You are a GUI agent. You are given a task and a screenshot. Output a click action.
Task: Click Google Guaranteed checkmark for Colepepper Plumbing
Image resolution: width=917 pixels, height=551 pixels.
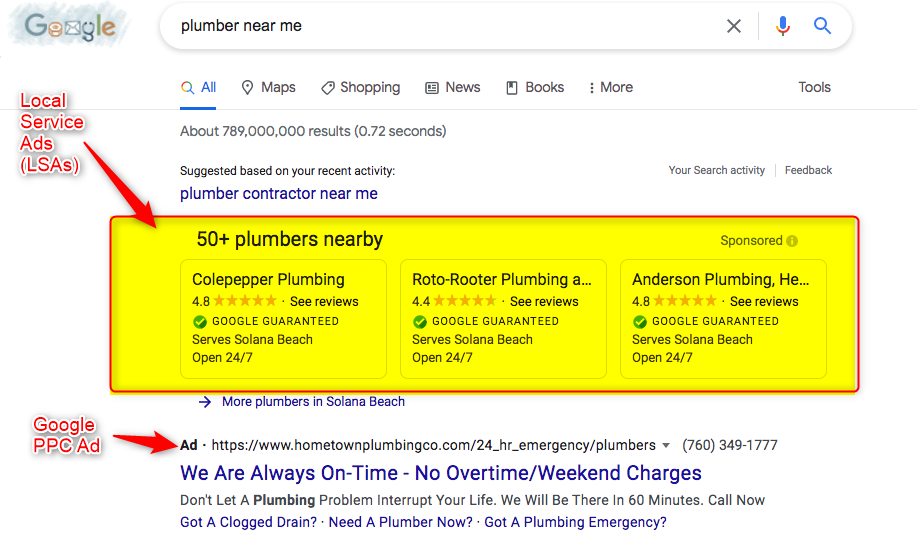pos(199,322)
